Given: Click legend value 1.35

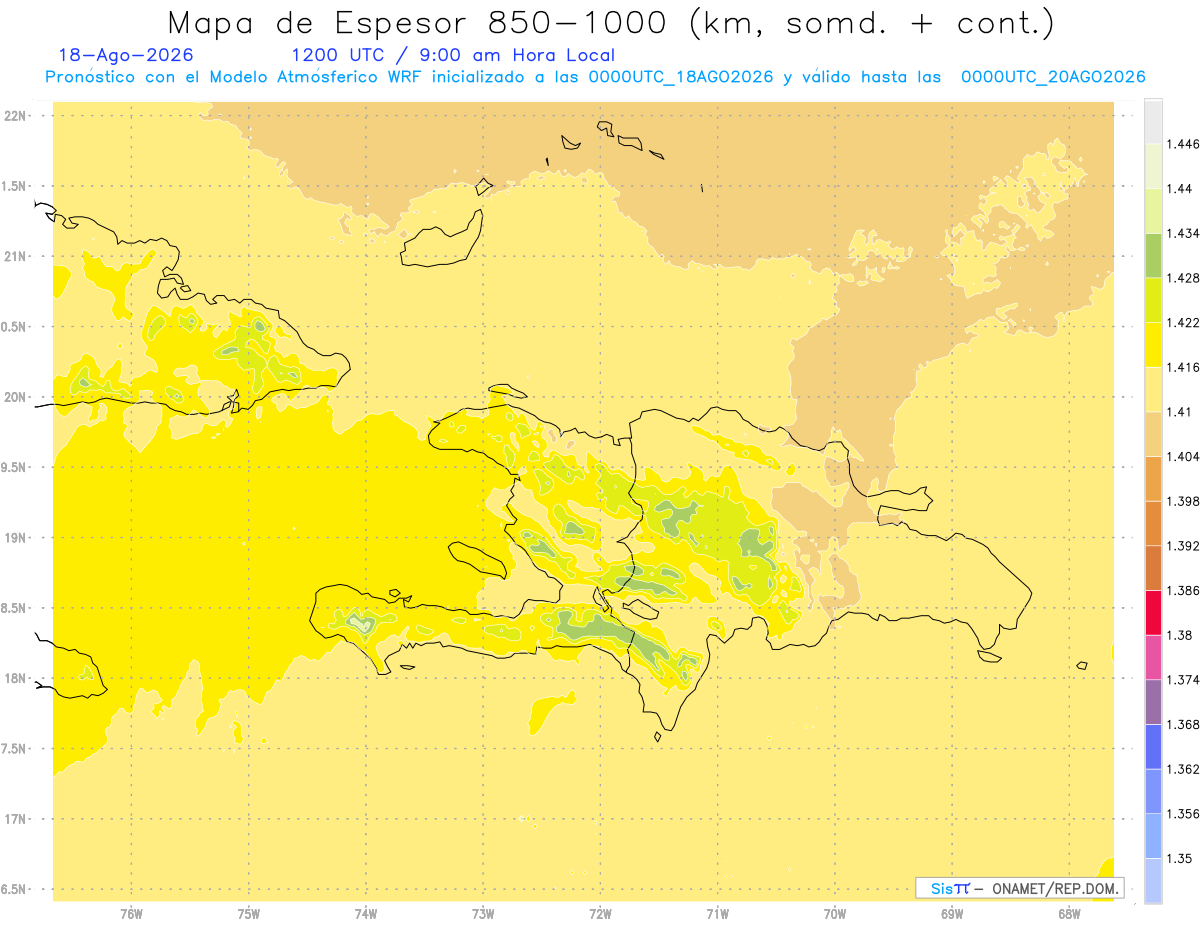Looking at the screenshot, I should [x=1181, y=858].
